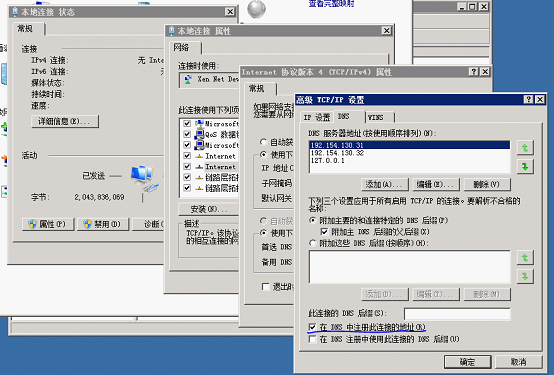Click 确定 to confirm TCP/IP settings
554x375 pixels.
[467, 362]
